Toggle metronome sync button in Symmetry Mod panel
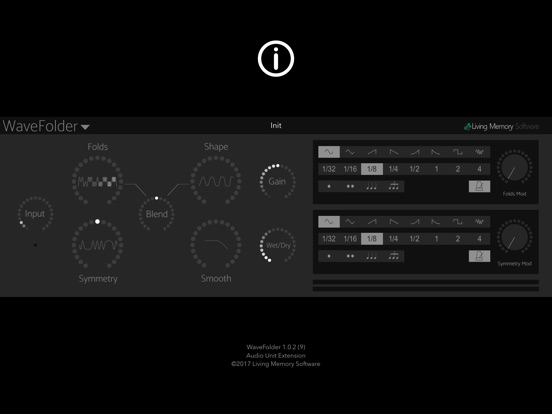Image resolution: width=552 pixels, height=414 pixels. 479,256
